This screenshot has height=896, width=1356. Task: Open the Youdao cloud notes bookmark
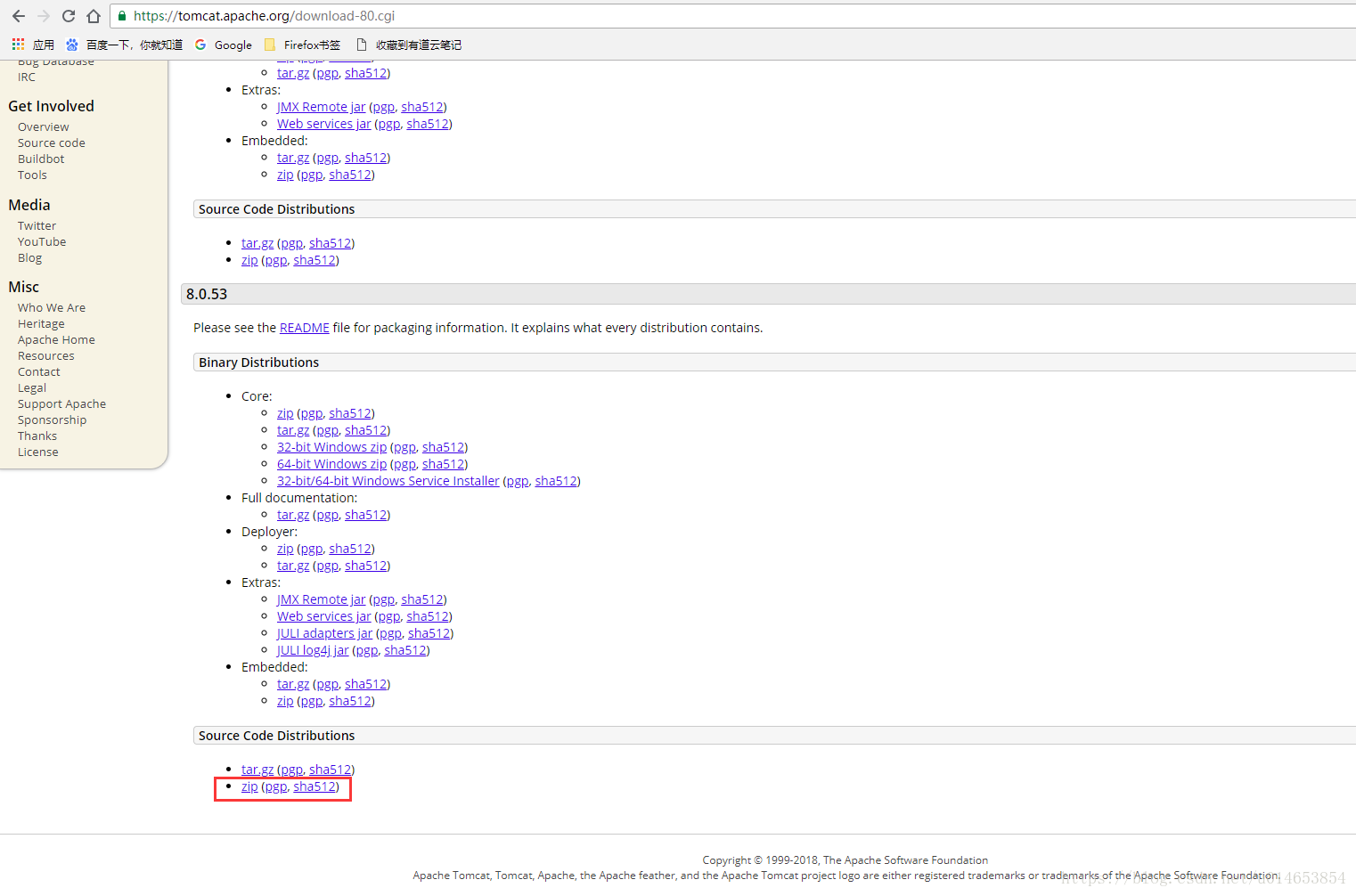(x=409, y=45)
